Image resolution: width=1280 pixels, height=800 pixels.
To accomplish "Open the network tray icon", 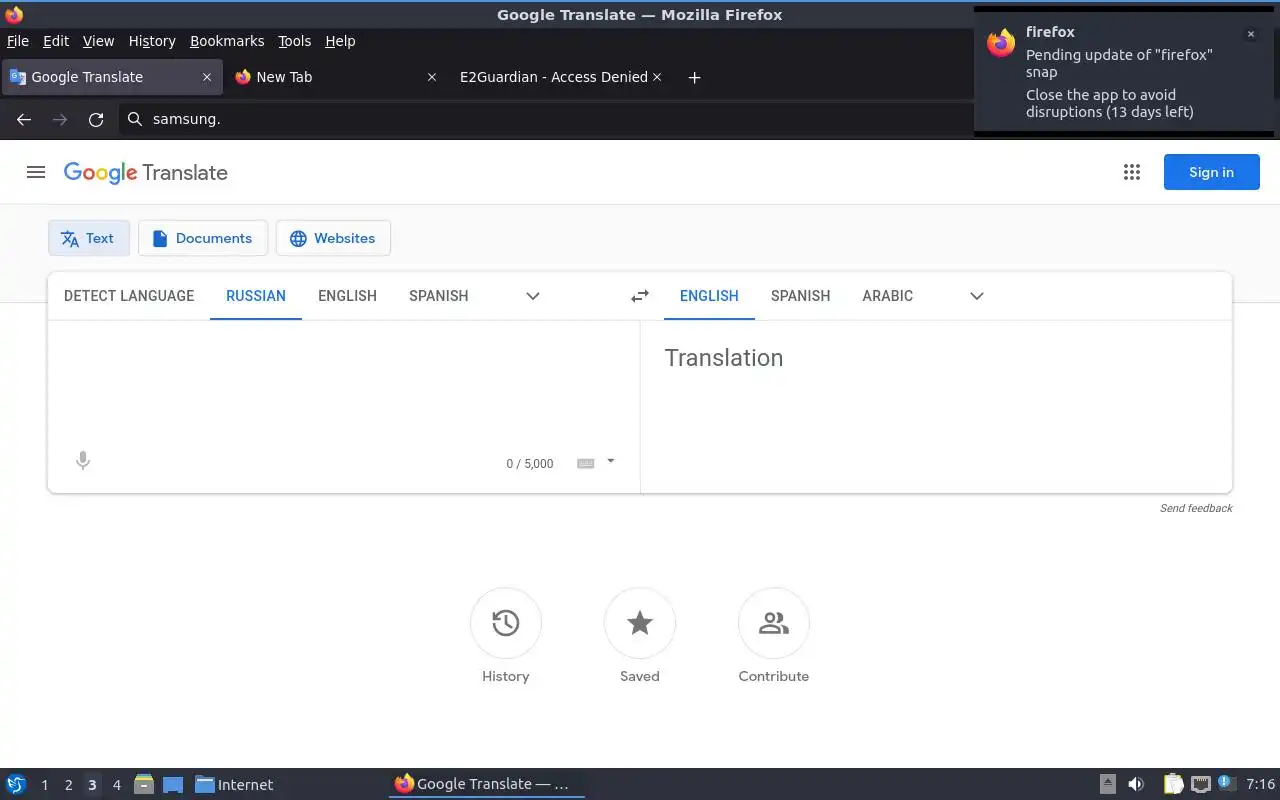I will point(1201,784).
